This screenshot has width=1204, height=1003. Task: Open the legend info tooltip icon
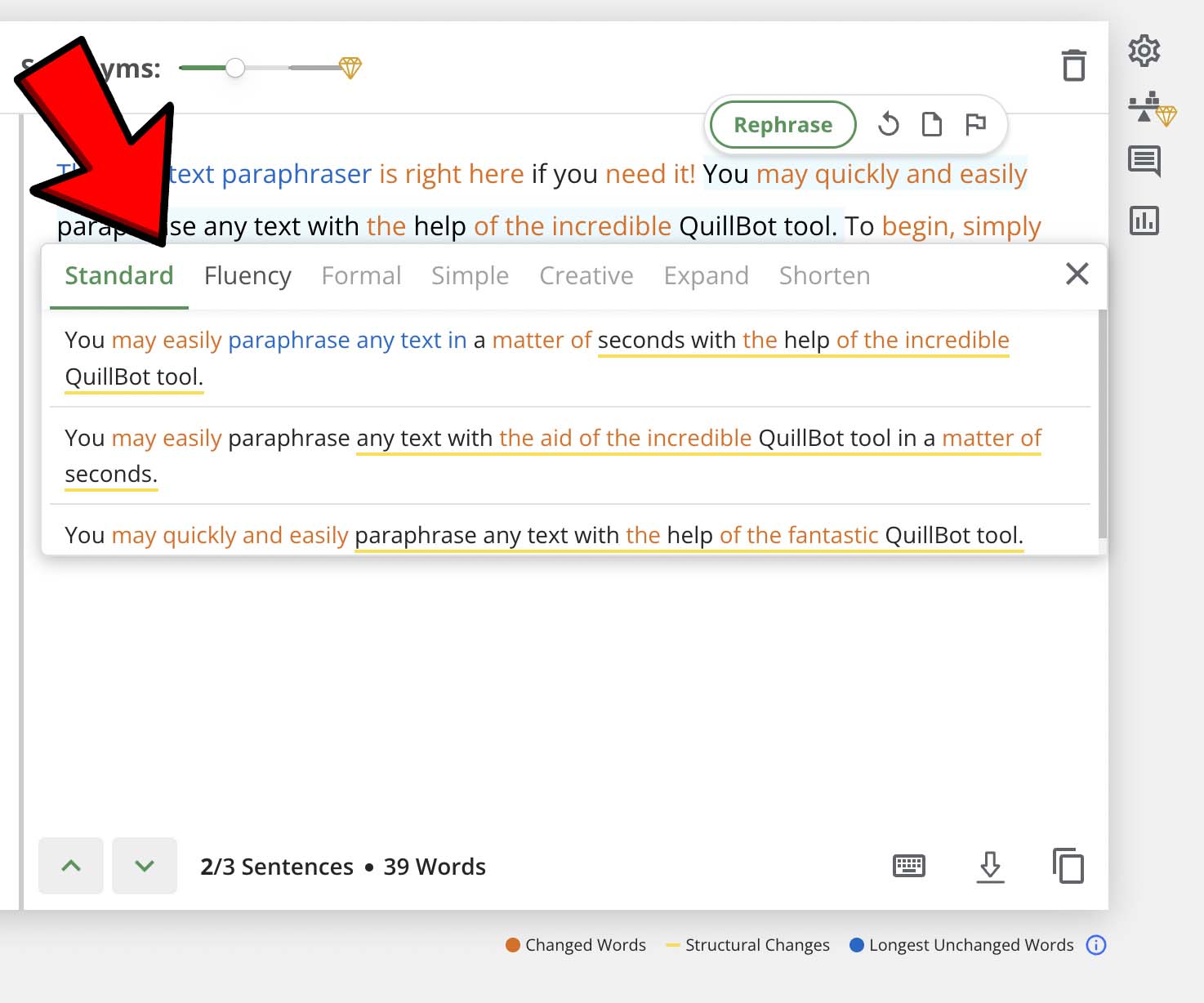point(1096,945)
